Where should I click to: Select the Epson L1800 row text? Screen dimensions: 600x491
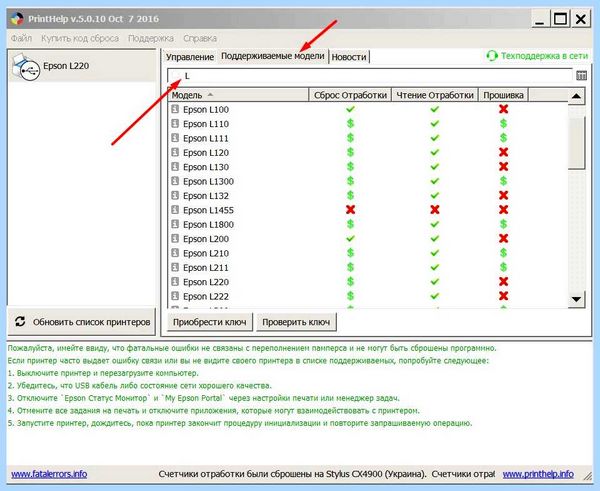(x=209, y=224)
